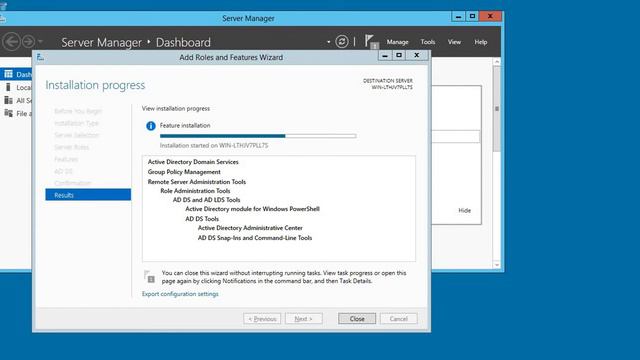Select Dashboard in the Server Manager sidebar

point(16,74)
